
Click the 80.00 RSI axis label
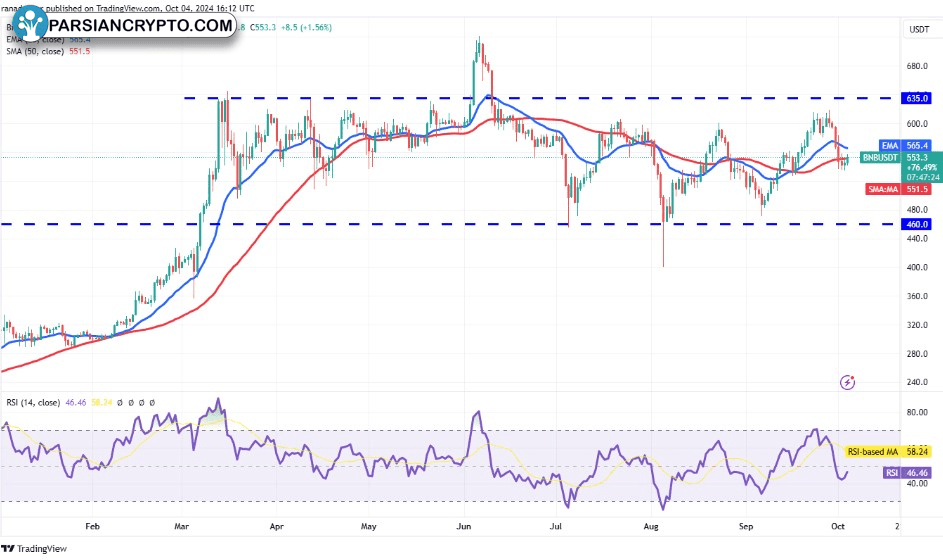point(917,413)
